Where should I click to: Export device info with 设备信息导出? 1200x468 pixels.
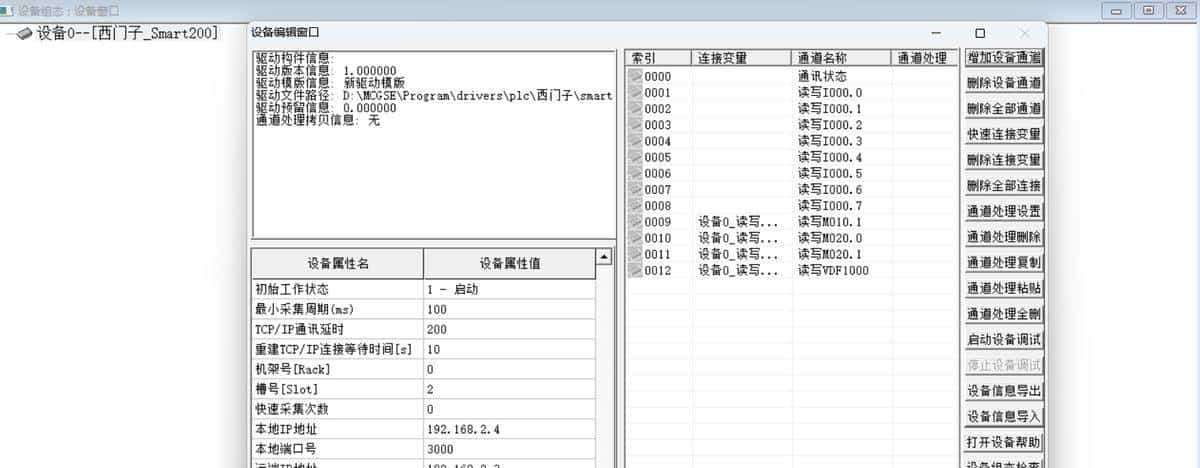(x=1004, y=391)
